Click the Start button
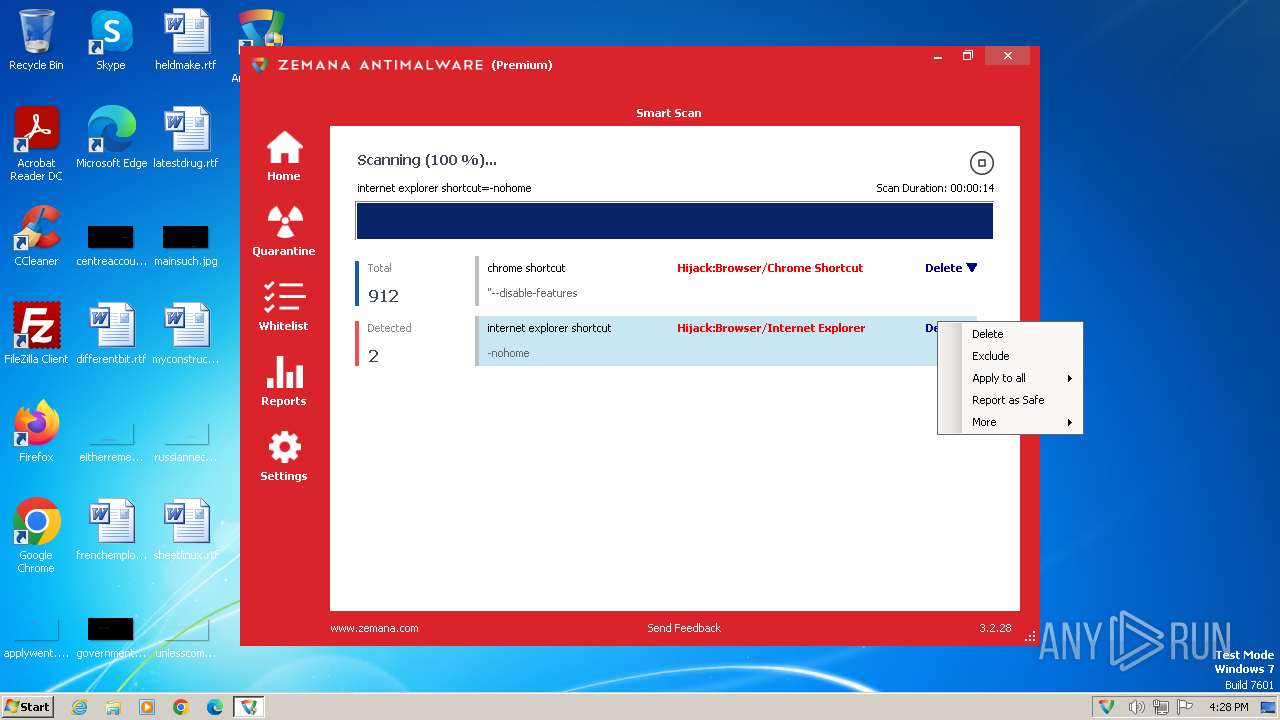The image size is (1280, 720). point(28,707)
